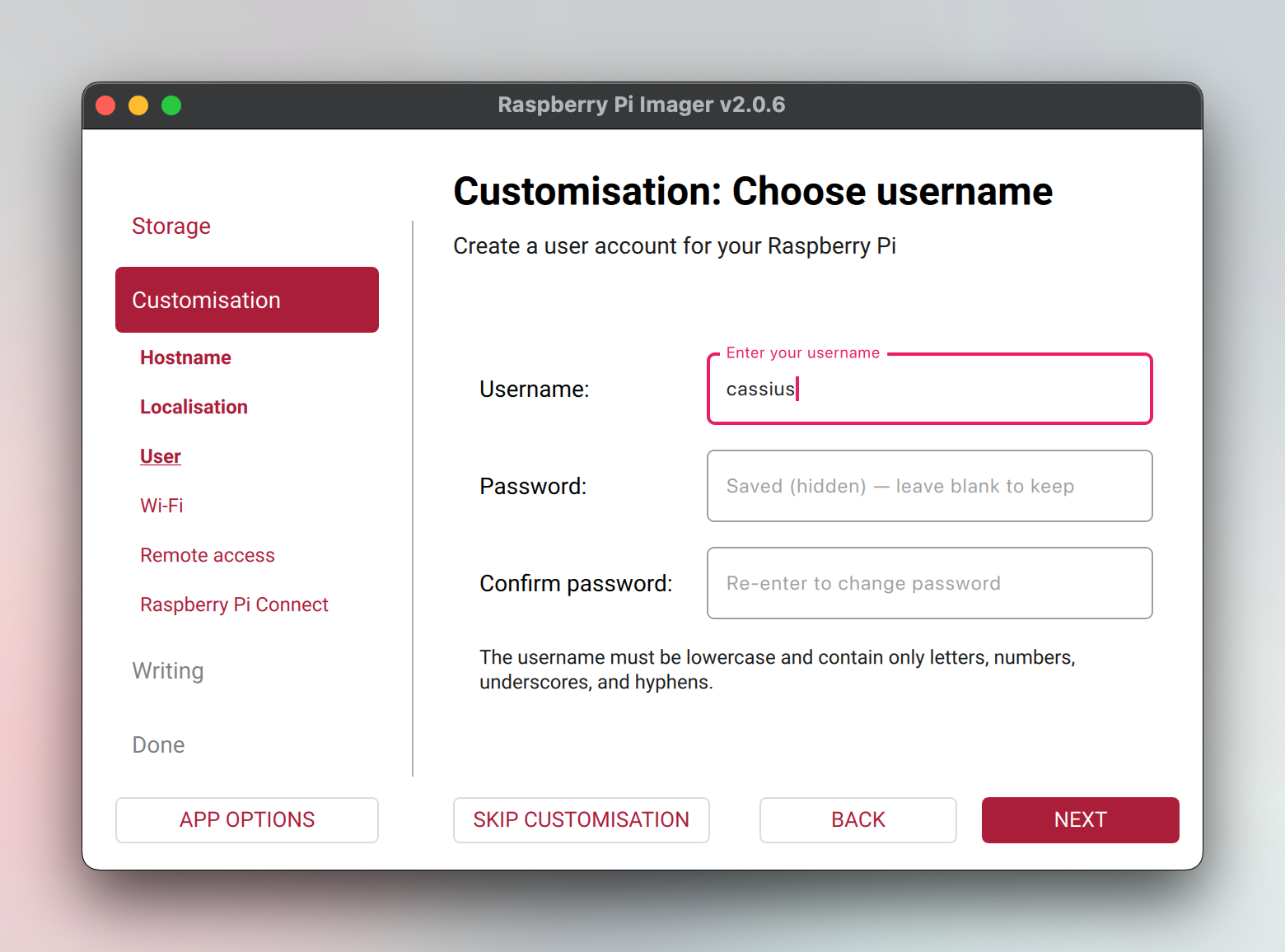Select the Customisation sidebar step

247,300
